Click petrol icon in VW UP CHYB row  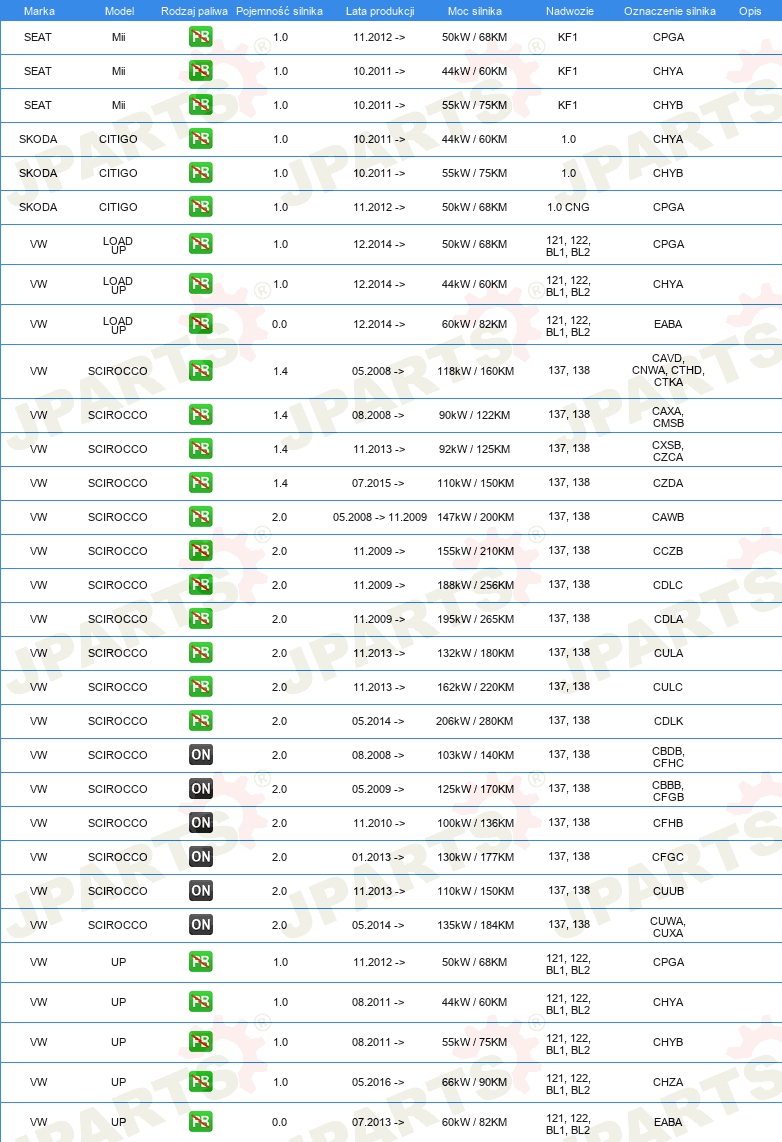pos(200,1042)
